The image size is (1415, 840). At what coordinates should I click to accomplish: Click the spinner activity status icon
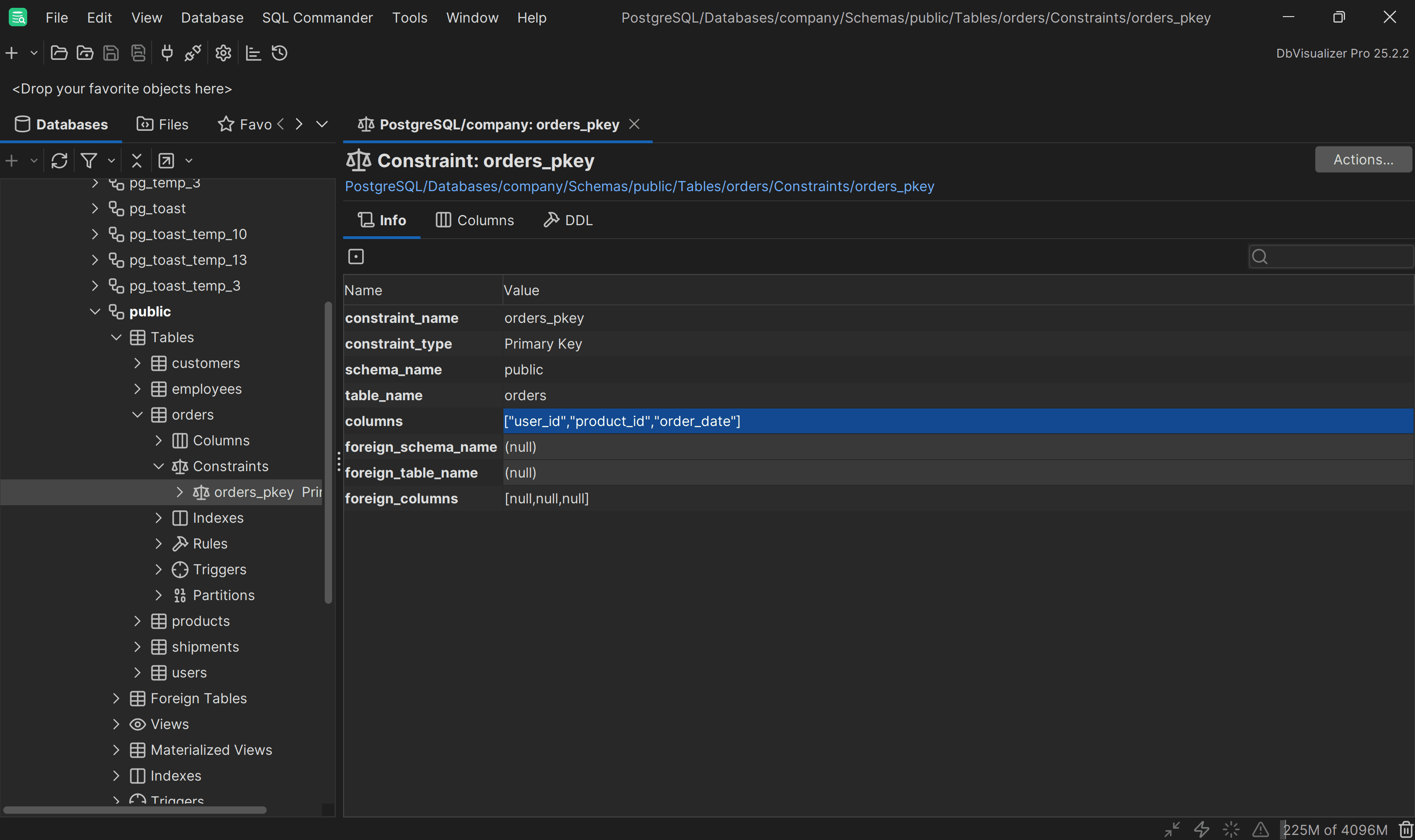(1231, 830)
